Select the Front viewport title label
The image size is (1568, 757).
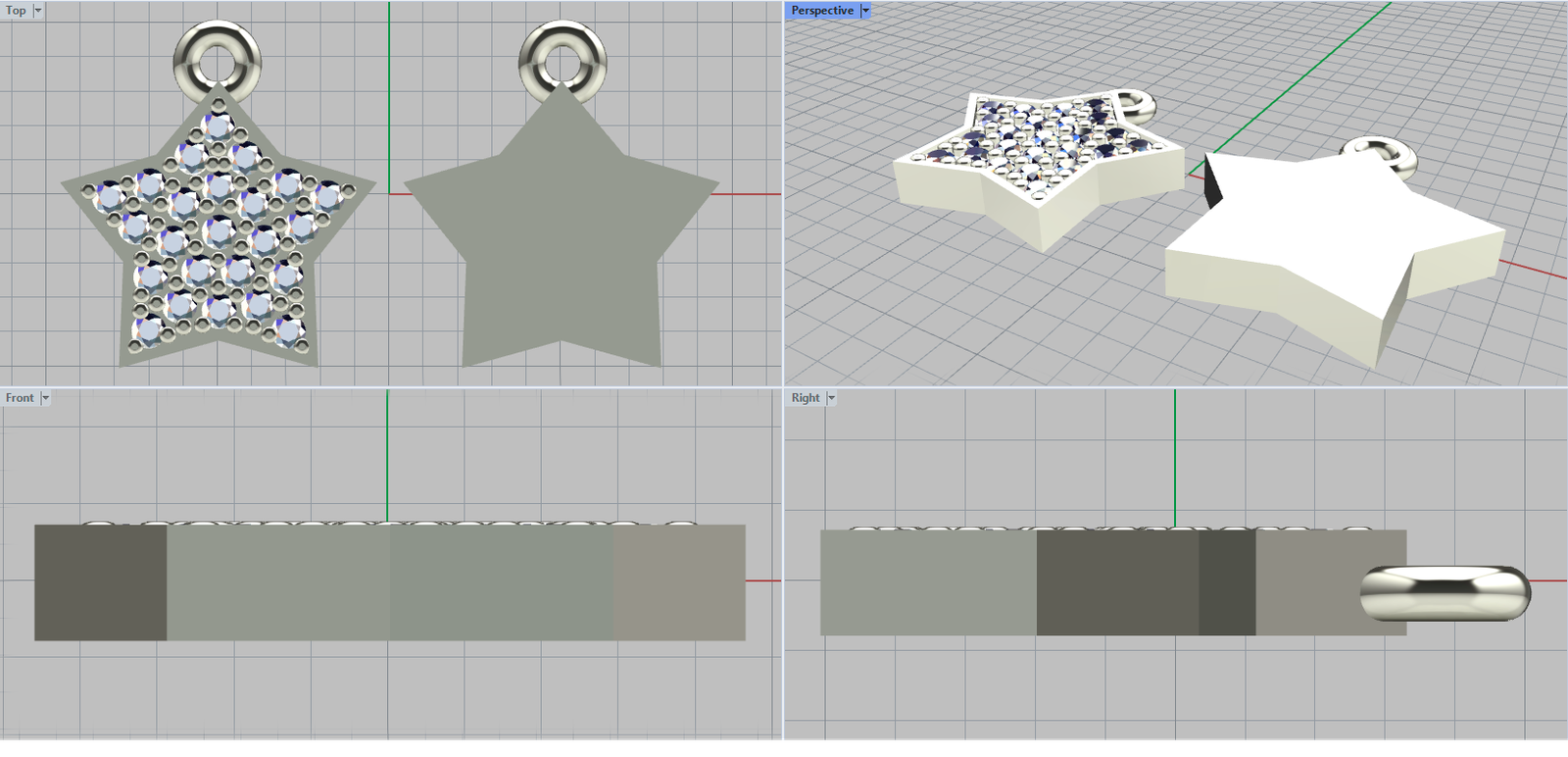[x=20, y=398]
